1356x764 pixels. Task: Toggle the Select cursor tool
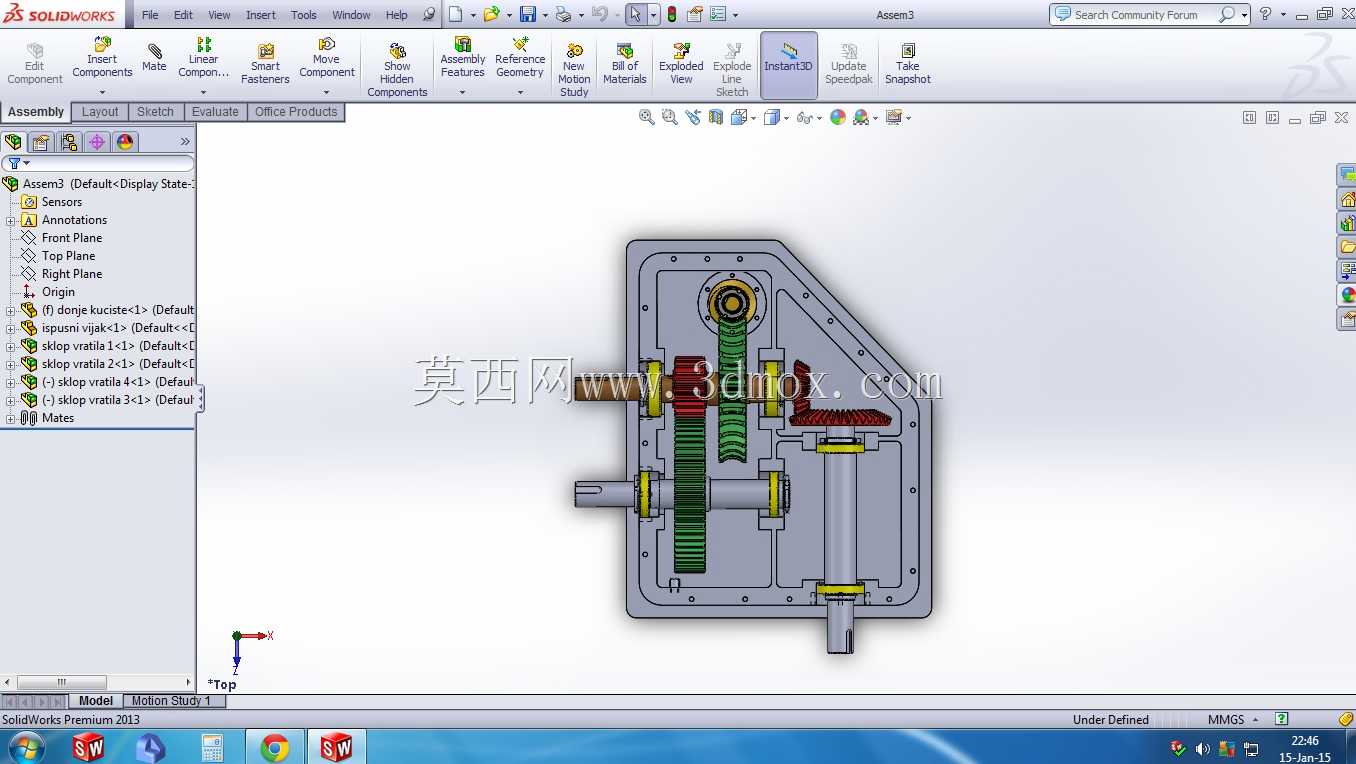click(636, 15)
